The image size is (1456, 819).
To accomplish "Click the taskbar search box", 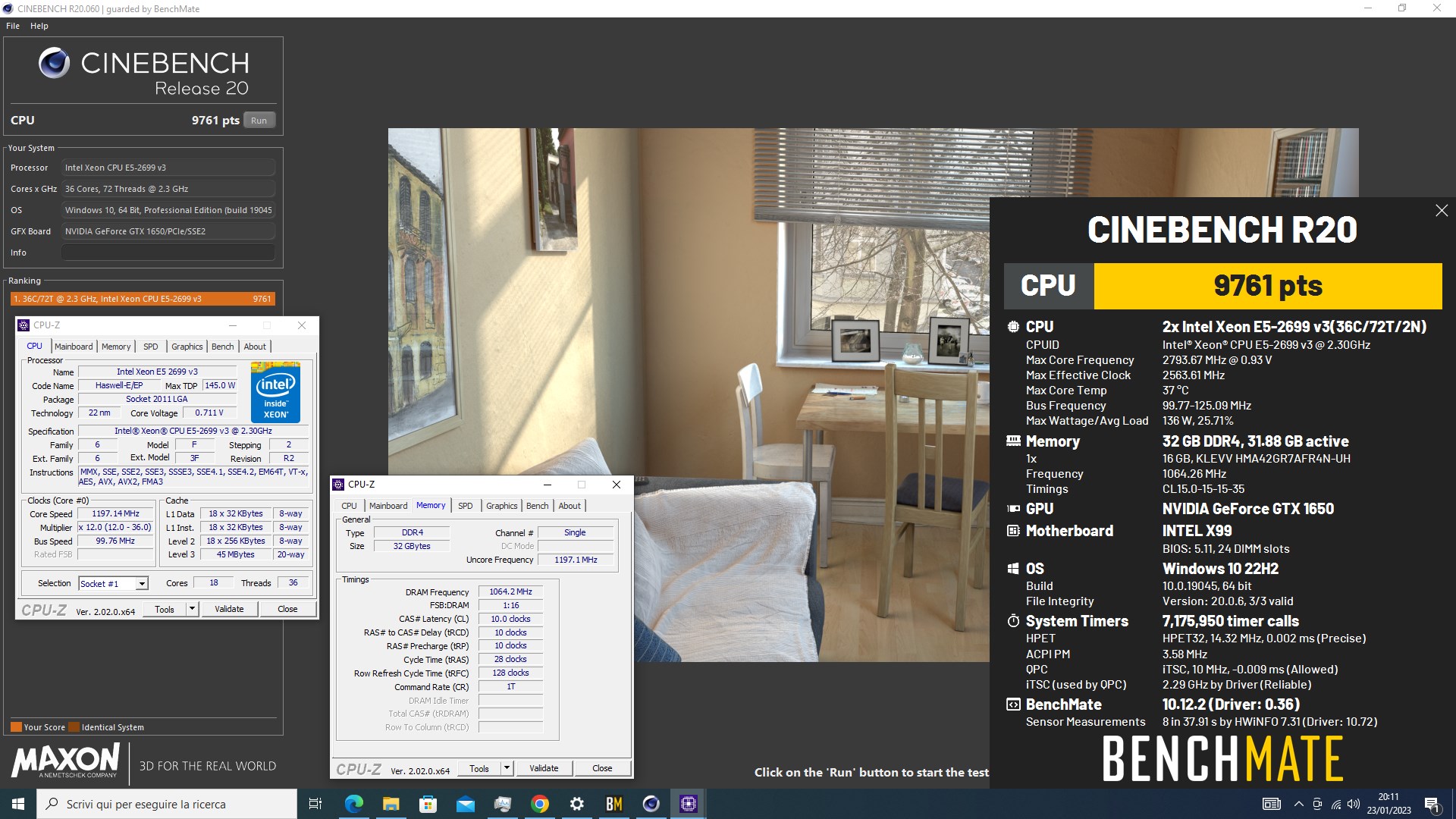I will (x=167, y=804).
